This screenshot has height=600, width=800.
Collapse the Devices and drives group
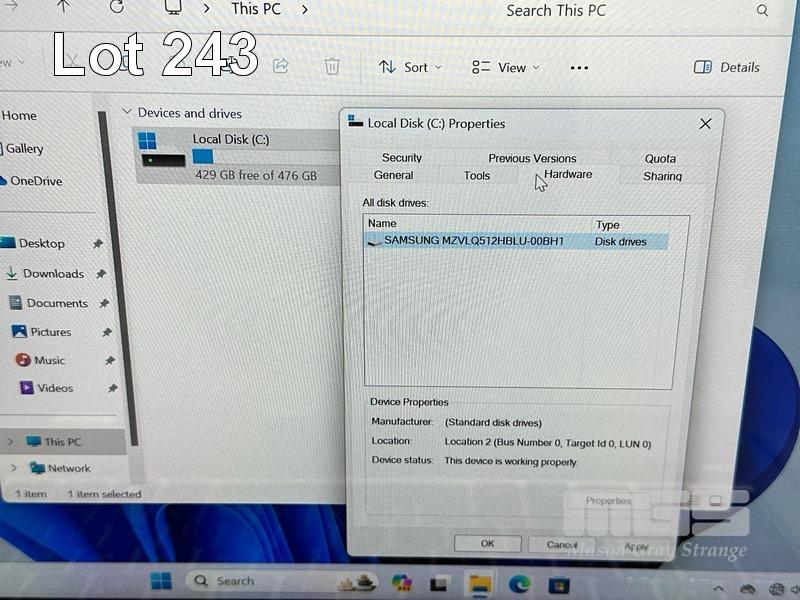tap(126, 112)
